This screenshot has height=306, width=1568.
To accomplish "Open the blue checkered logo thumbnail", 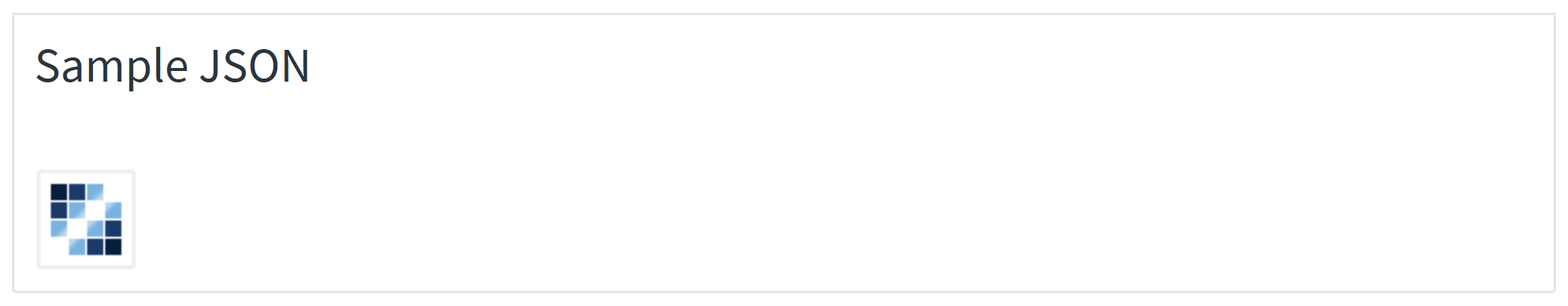I will pos(86,219).
